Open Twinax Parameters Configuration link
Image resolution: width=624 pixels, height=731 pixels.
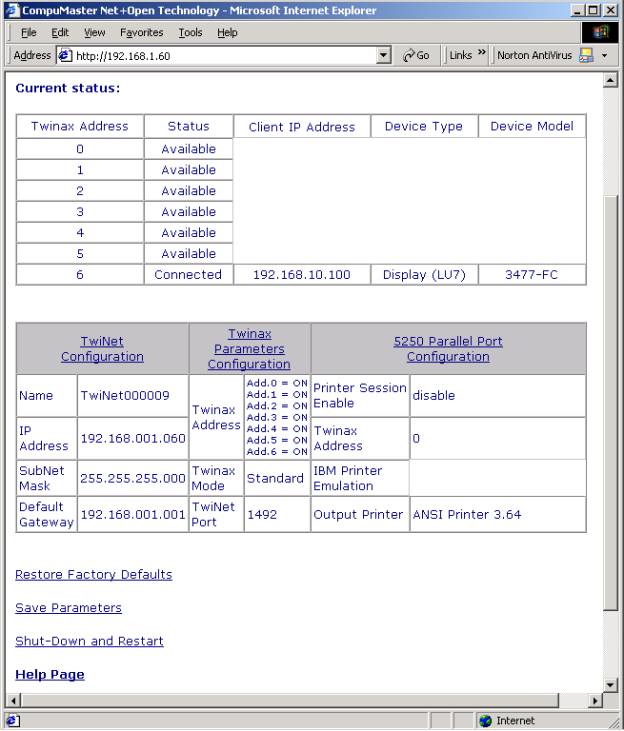249,349
